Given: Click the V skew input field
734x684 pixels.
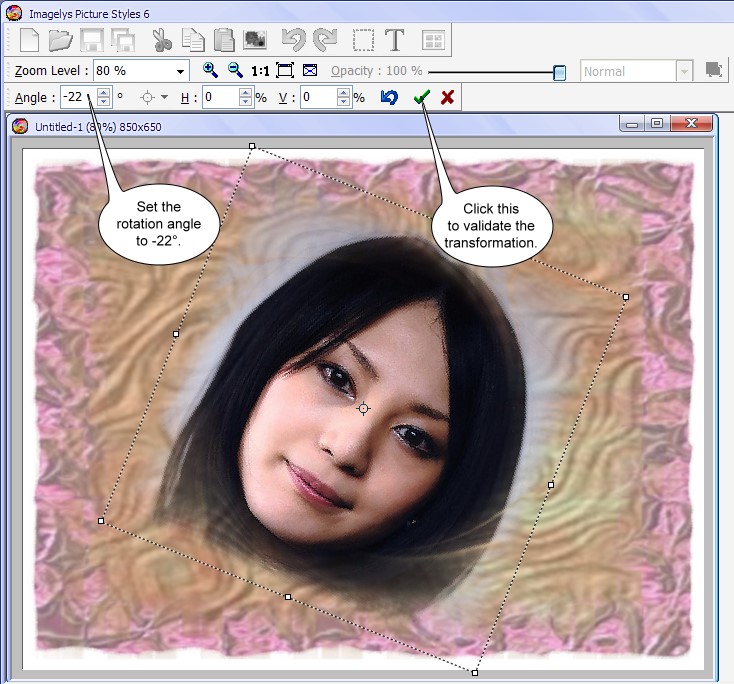Looking at the screenshot, I should (x=319, y=97).
